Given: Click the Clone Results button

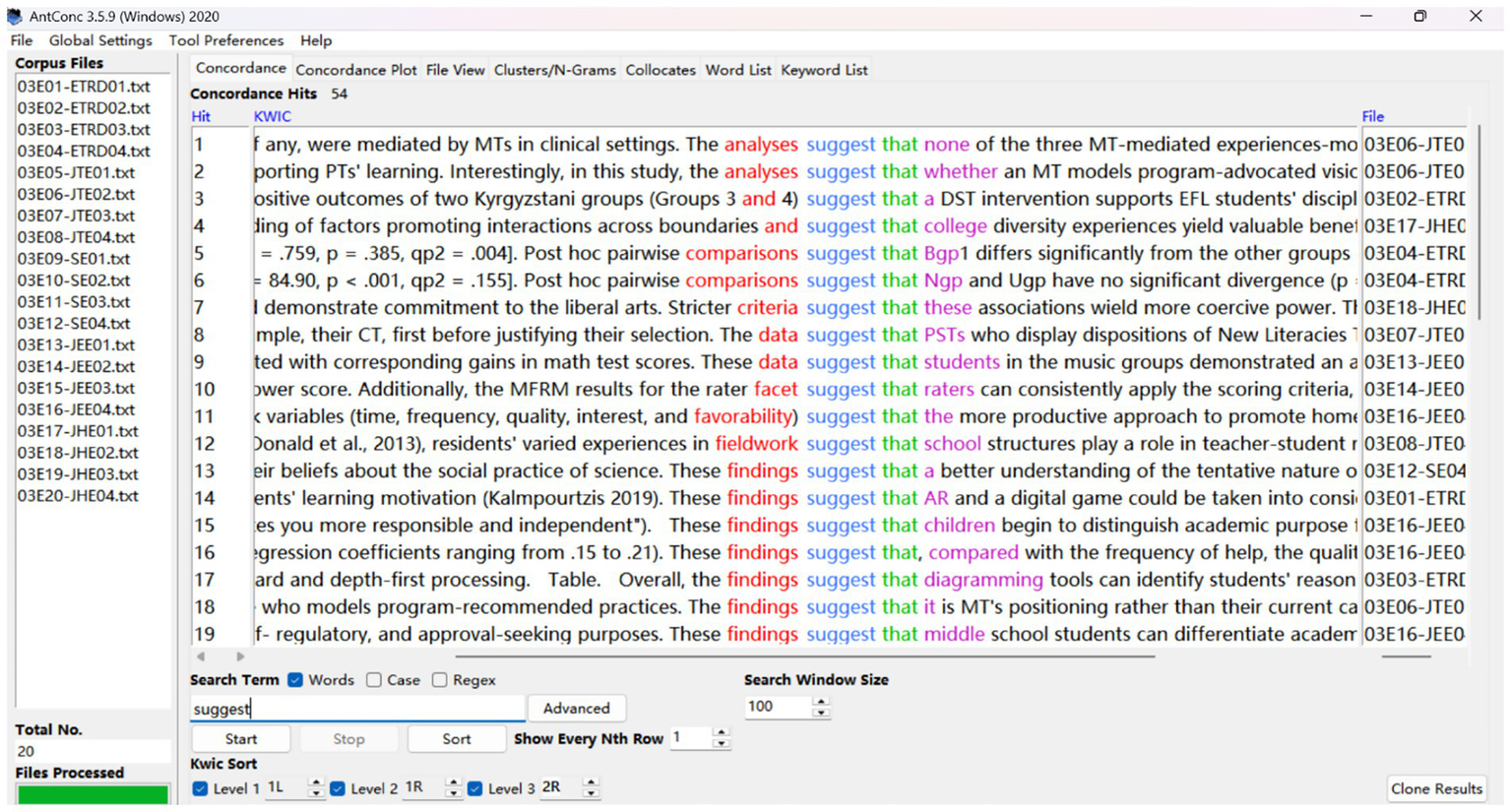Looking at the screenshot, I should [1436, 788].
